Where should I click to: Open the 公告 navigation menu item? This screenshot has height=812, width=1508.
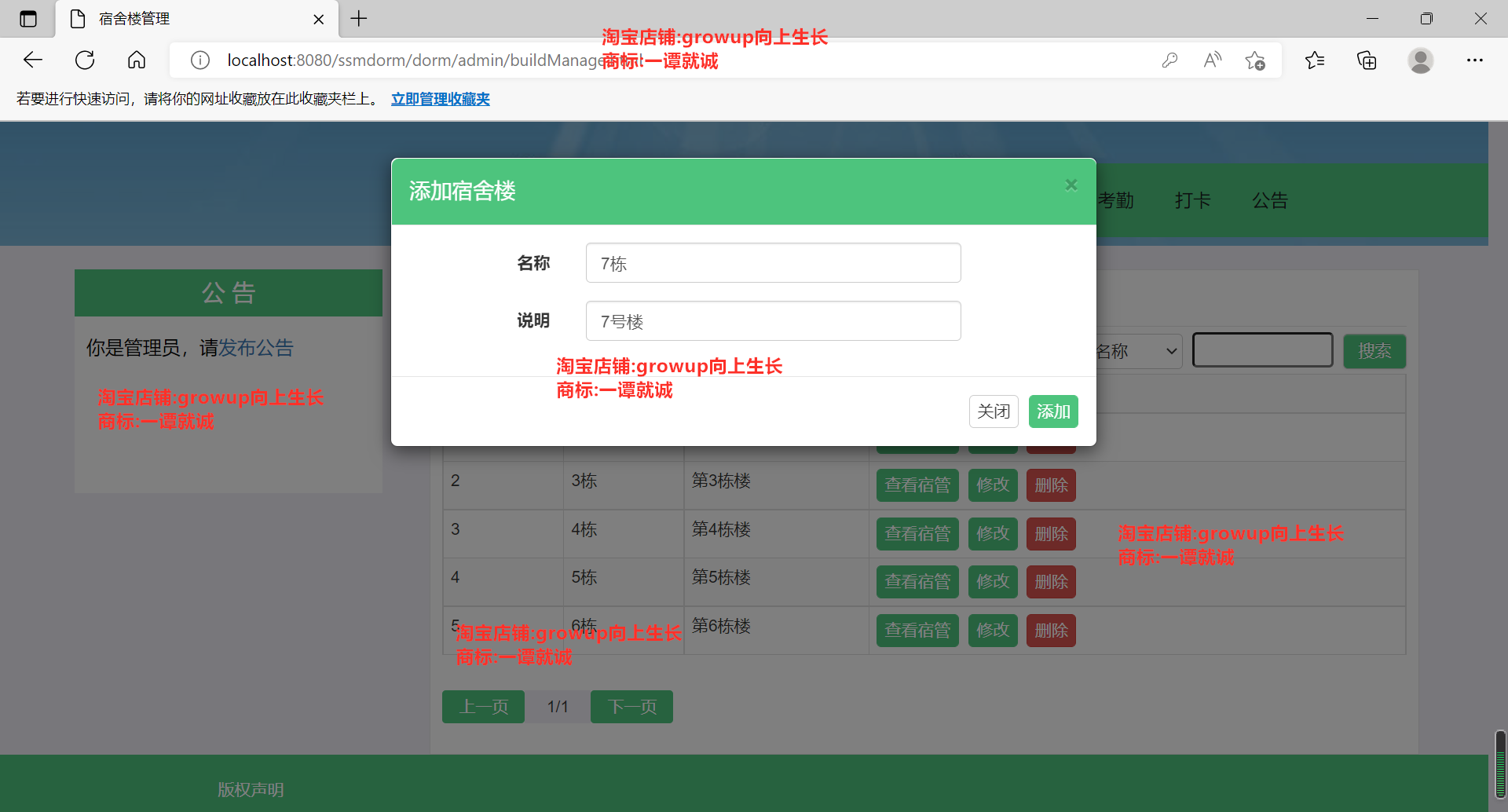point(1270,200)
